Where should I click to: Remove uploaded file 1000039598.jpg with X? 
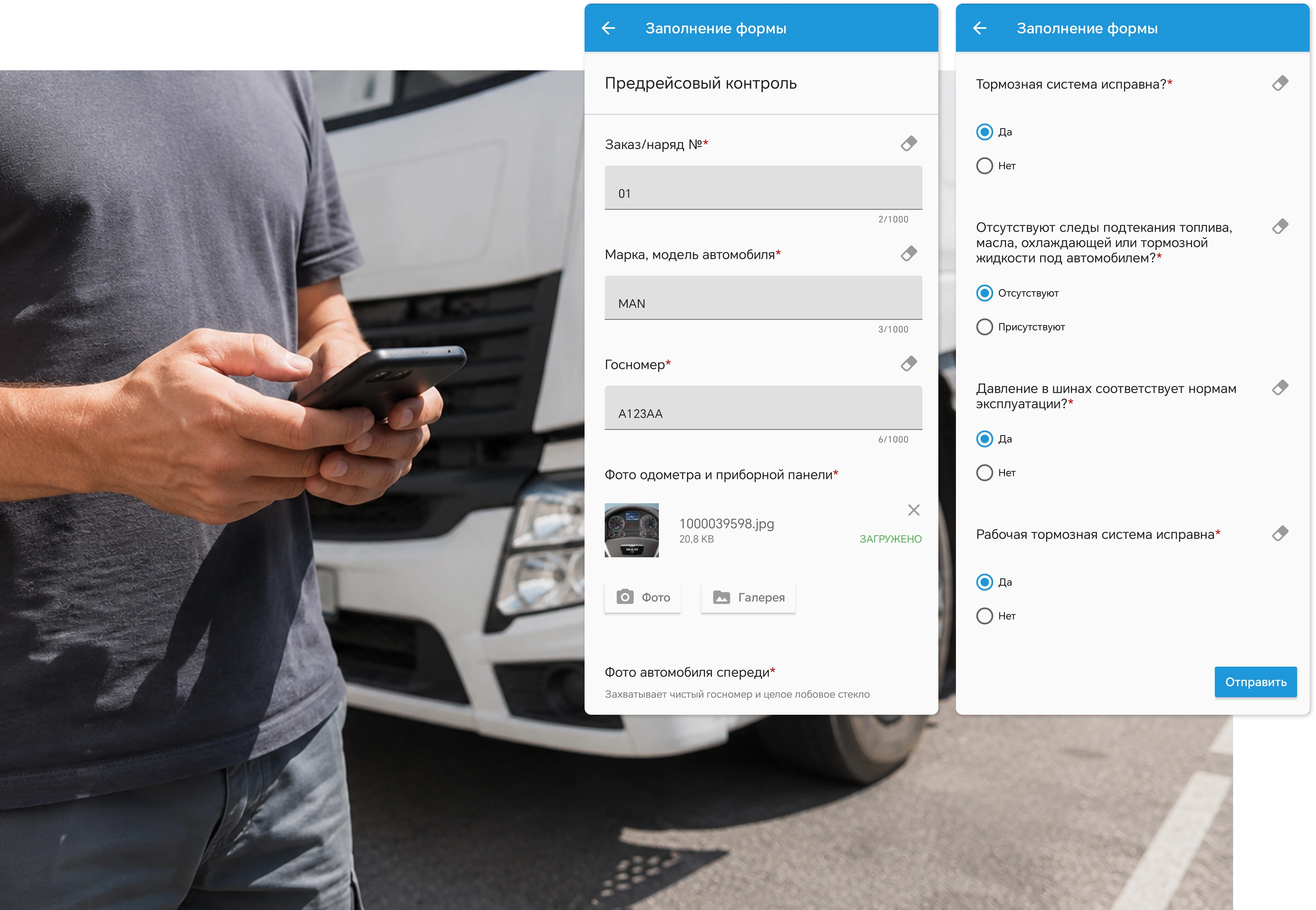pyautogui.click(x=913, y=510)
